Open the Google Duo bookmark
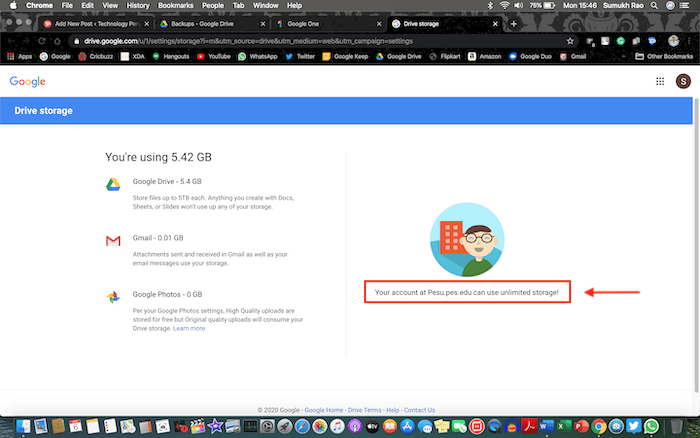The width and height of the screenshot is (700, 438). [x=530, y=56]
